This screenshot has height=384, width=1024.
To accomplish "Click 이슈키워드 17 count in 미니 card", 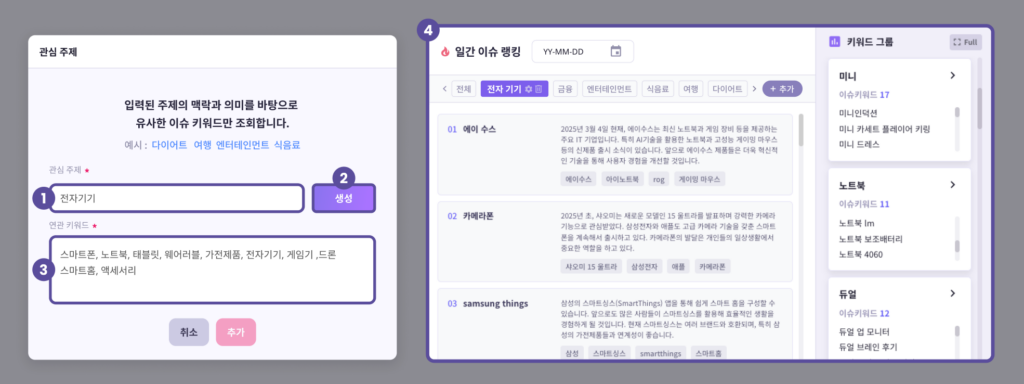I will 864,95.
